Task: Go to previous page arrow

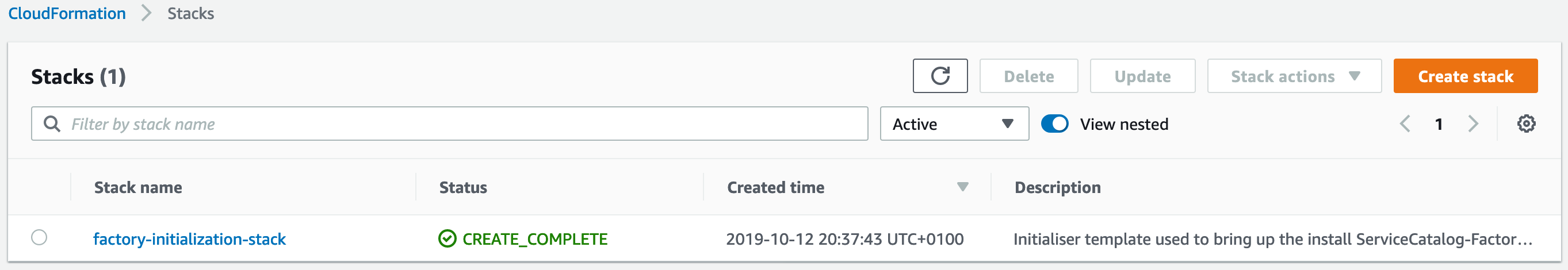Action: click(1405, 124)
